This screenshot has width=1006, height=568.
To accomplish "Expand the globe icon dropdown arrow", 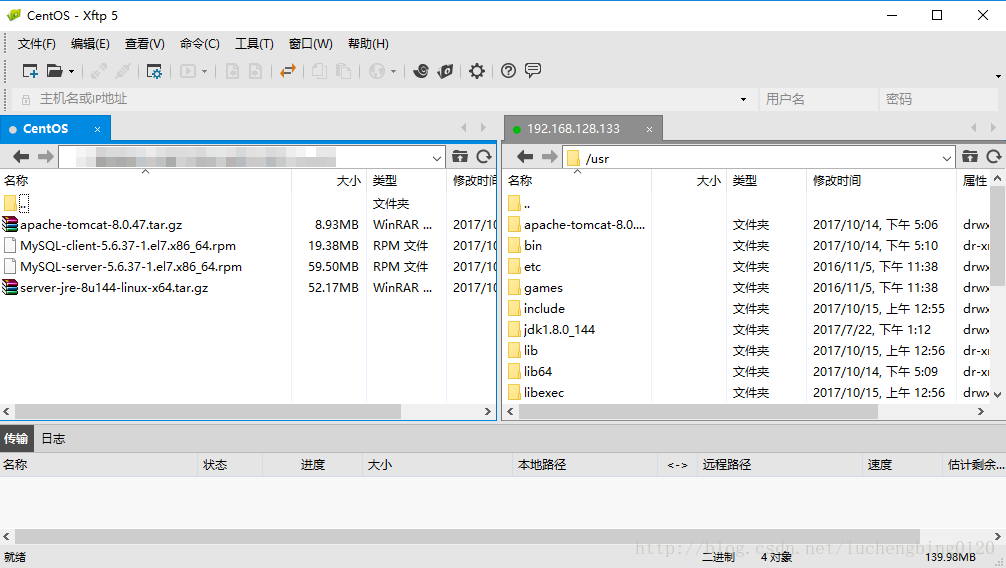I will click(393, 71).
